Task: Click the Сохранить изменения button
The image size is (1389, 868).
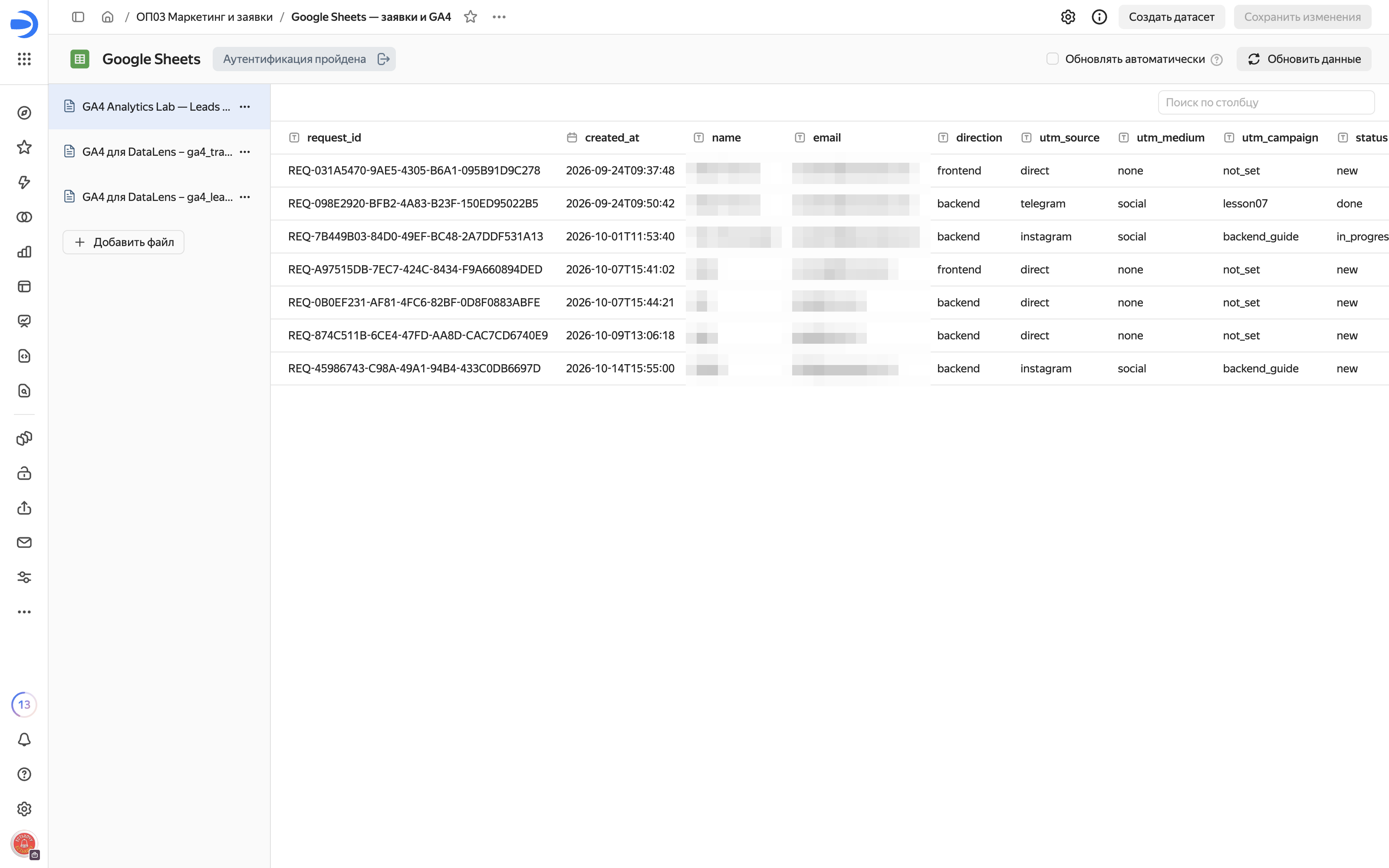Action: click(1302, 16)
